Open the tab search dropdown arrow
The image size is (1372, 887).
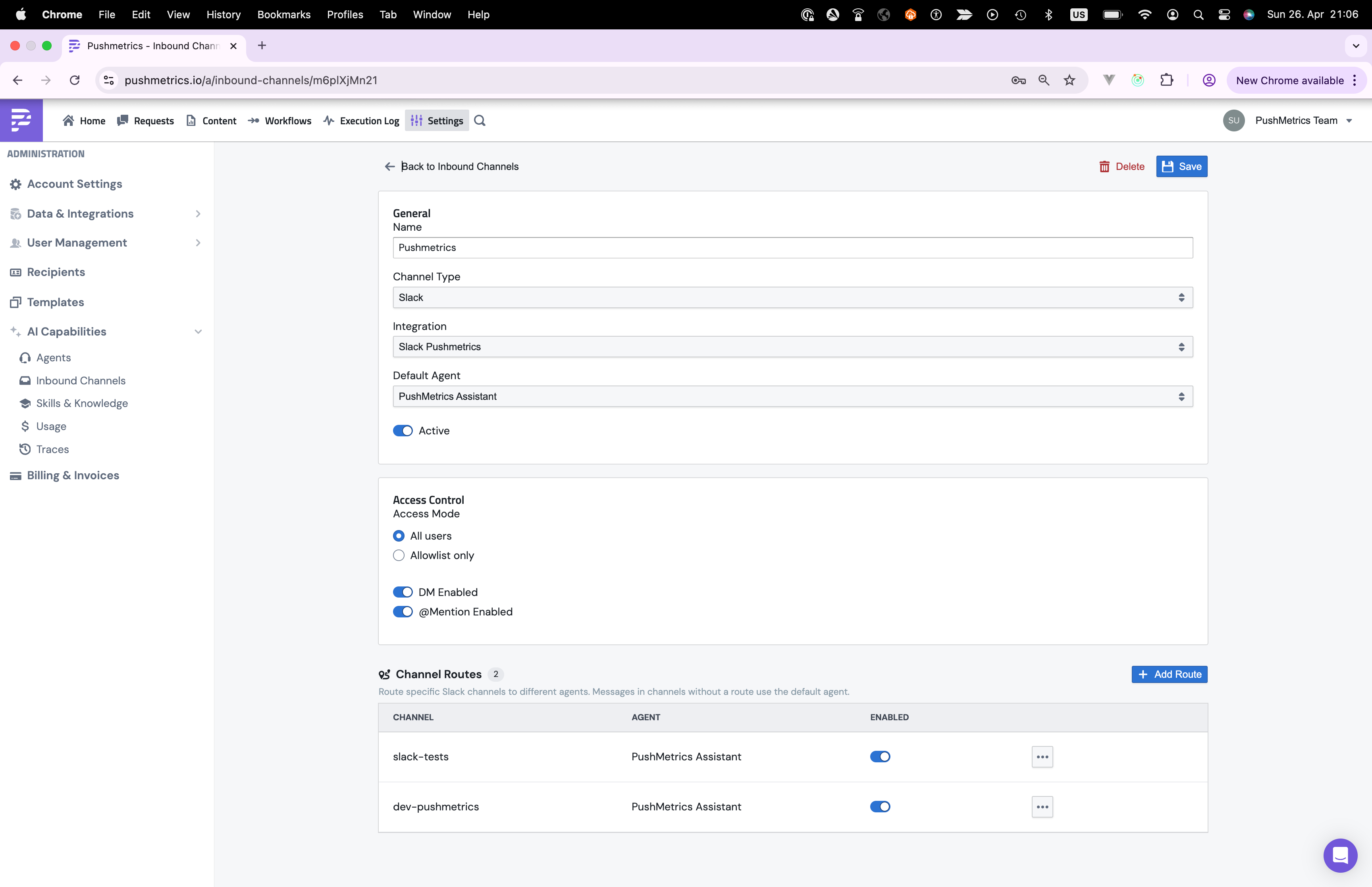tap(1355, 46)
